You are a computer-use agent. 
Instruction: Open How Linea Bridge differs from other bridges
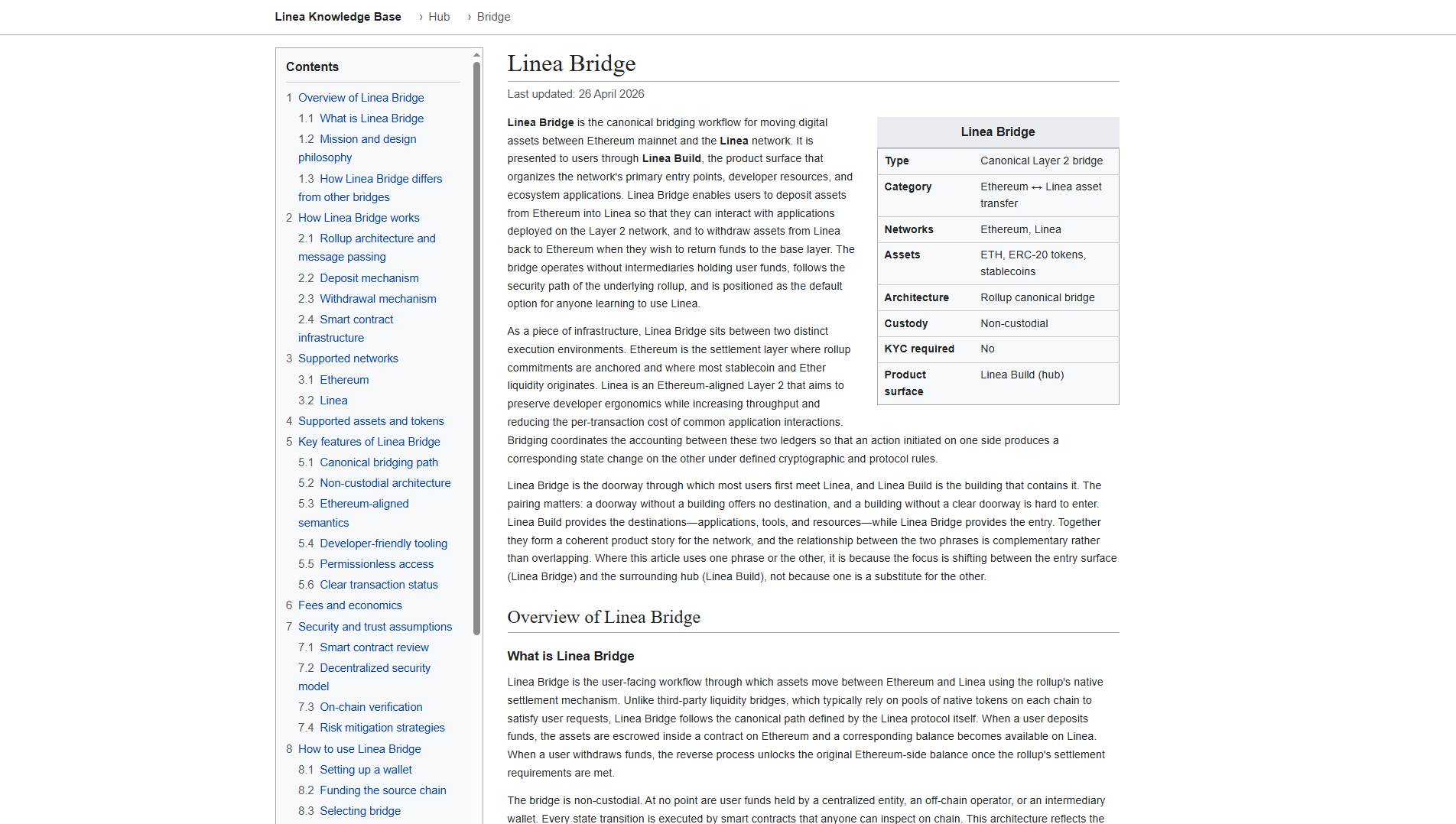coord(370,188)
